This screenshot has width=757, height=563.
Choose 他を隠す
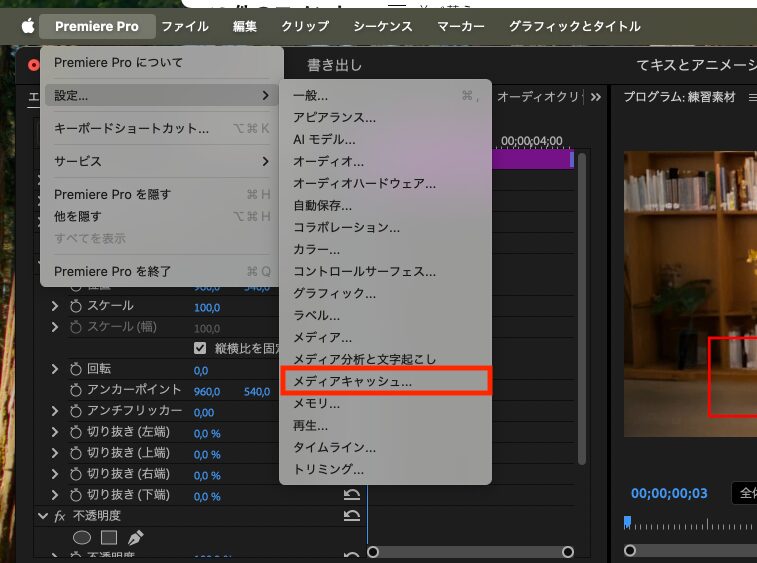(x=161, y=216)
